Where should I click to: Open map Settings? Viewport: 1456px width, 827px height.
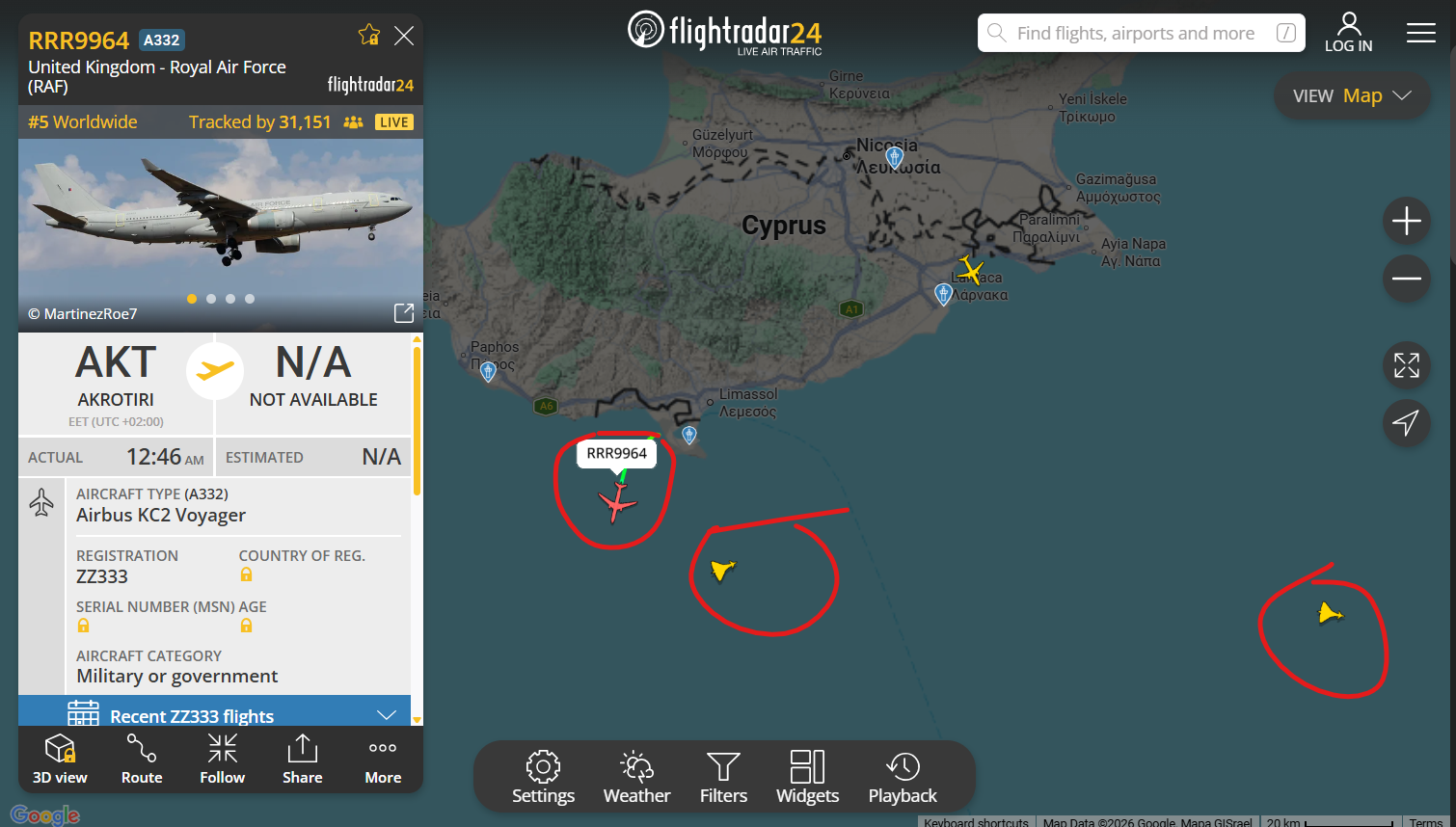(543, 777)
